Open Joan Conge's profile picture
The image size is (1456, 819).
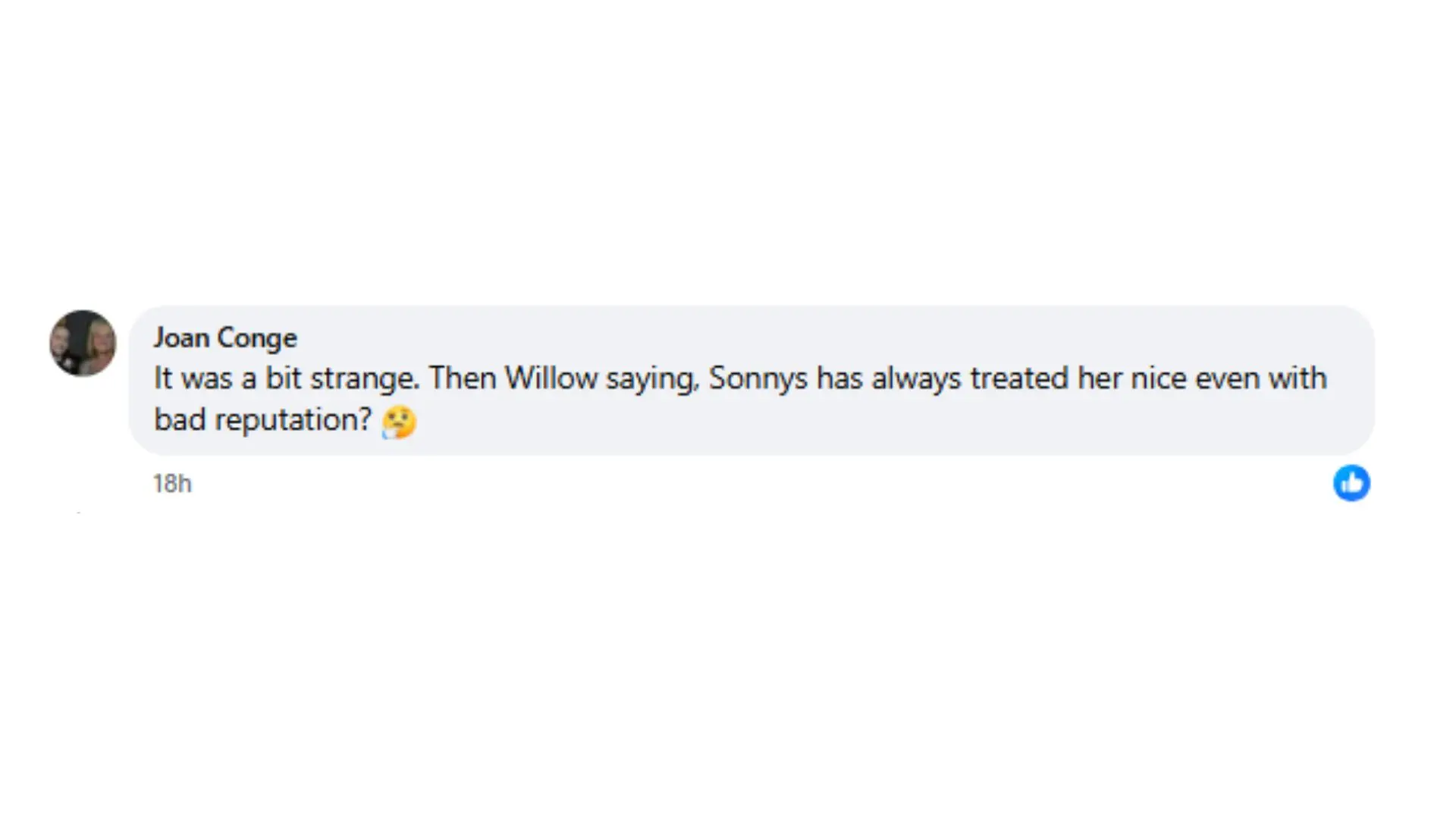tap(83, 343)
